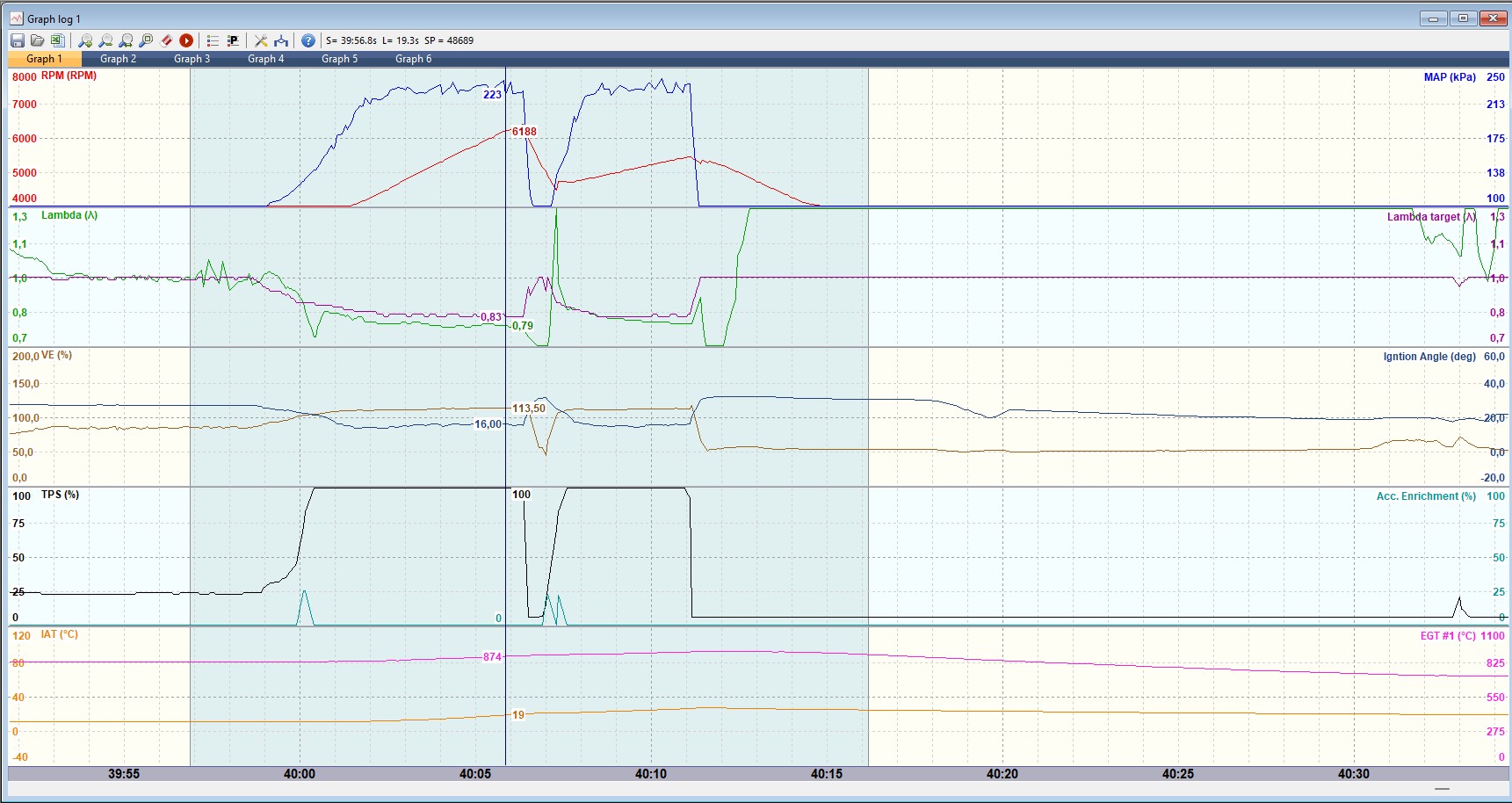Click the toolbar icon with the letter P

(233, 40)
